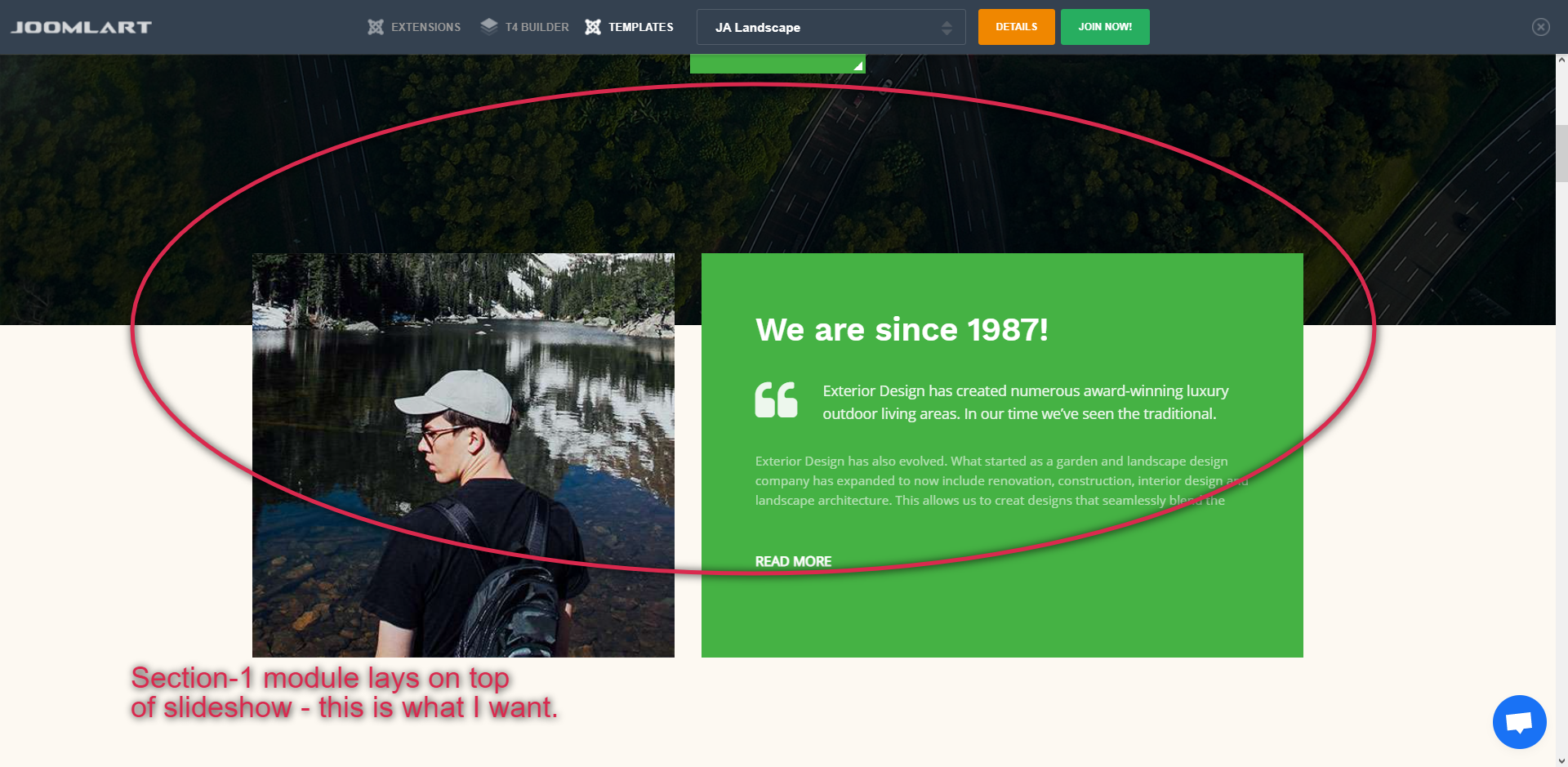Click the hiker by the lake photo

click(463, 455)
